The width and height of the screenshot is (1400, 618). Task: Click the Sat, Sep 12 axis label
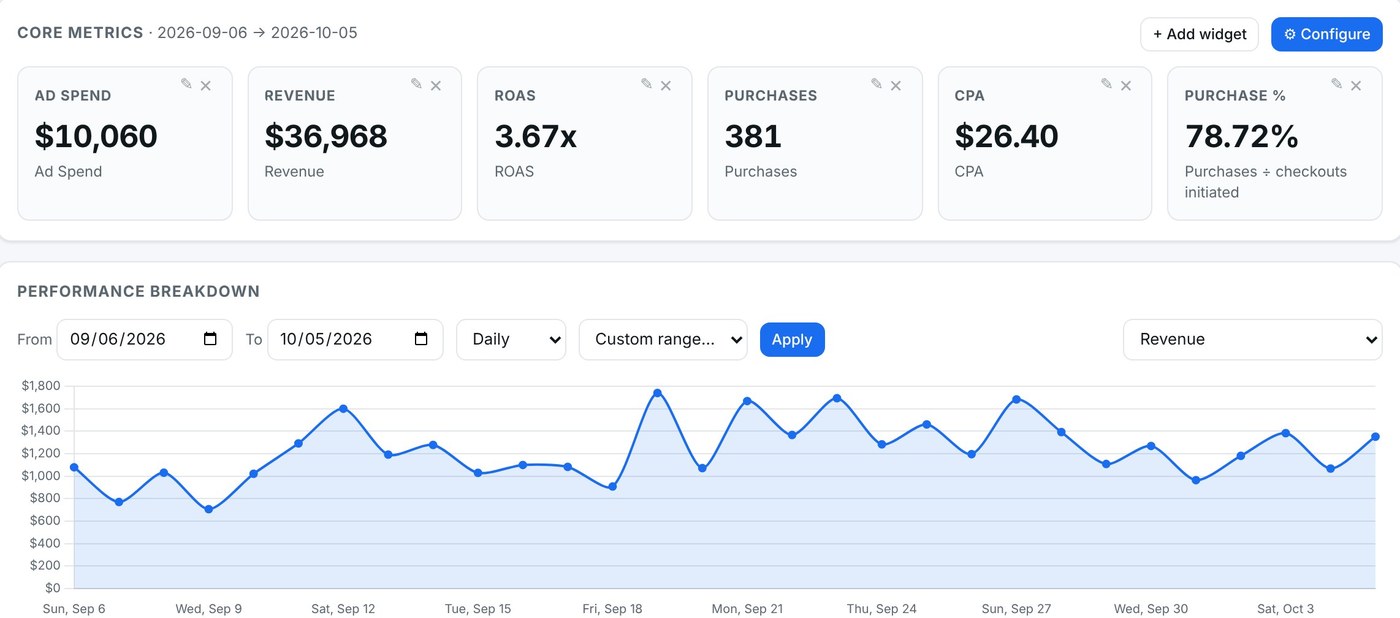(x=343, y=608)
